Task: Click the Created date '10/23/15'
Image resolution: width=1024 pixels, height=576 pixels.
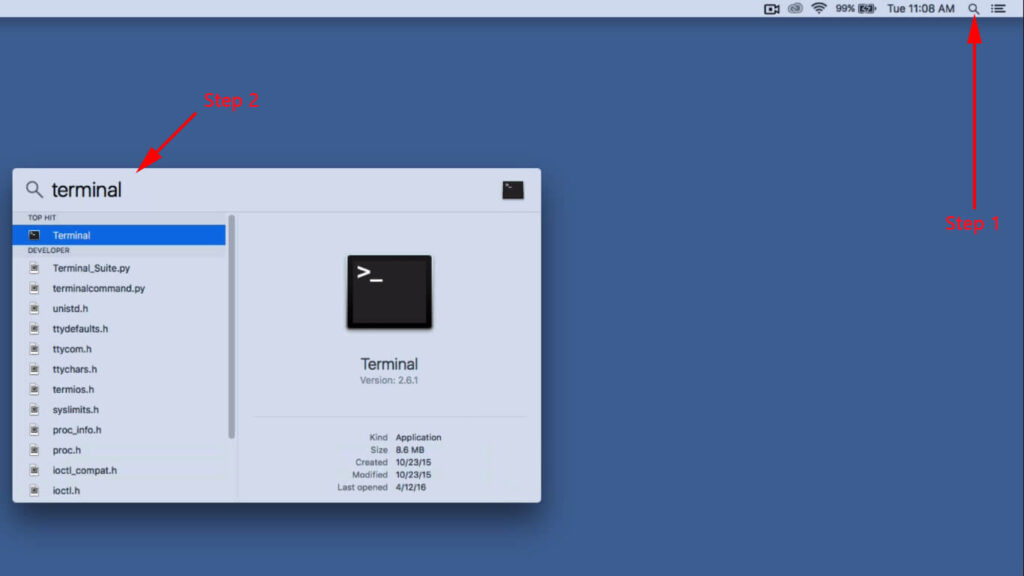Action: tap(413, 462)
